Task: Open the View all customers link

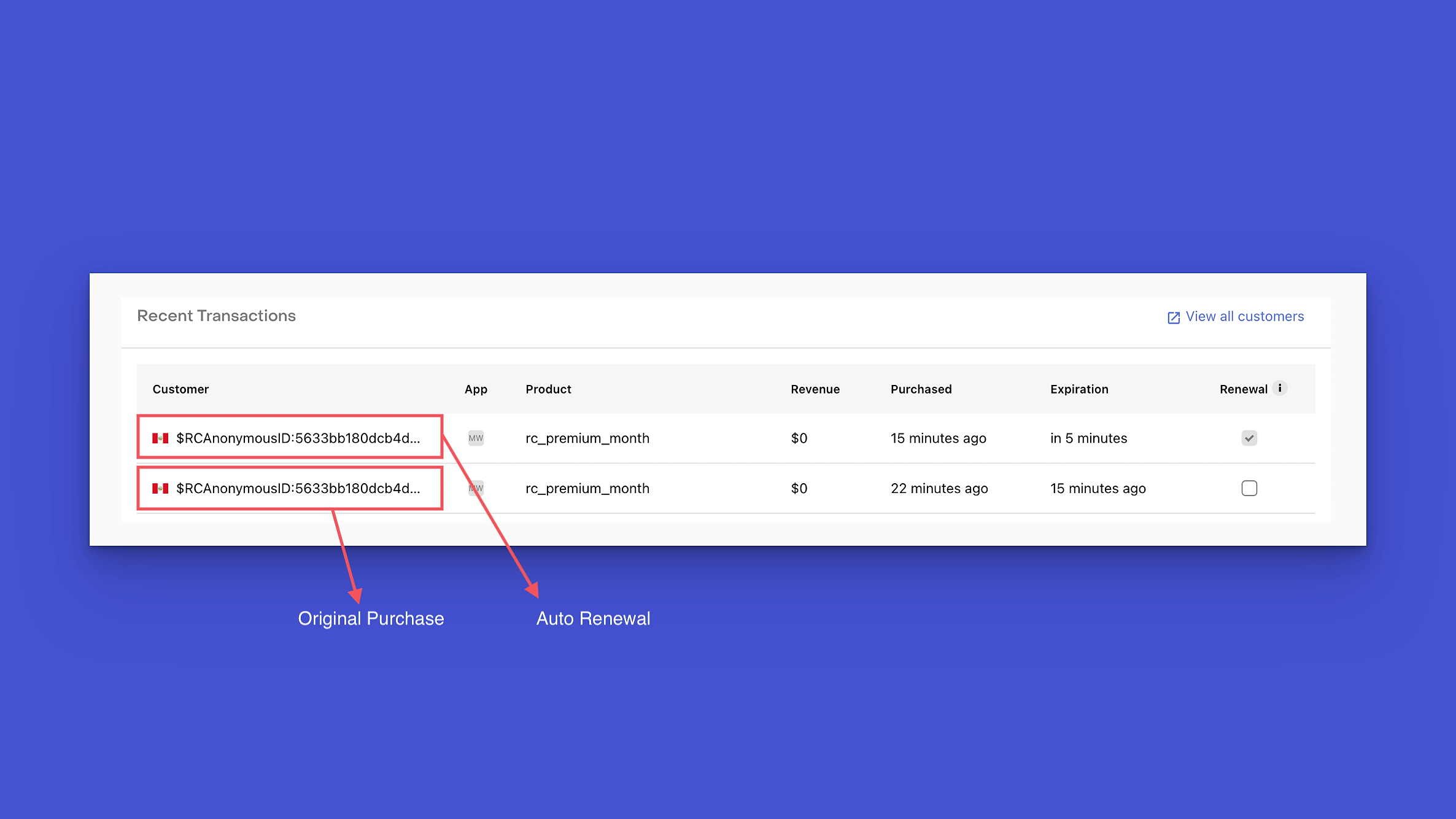Action: point(1244,316)
